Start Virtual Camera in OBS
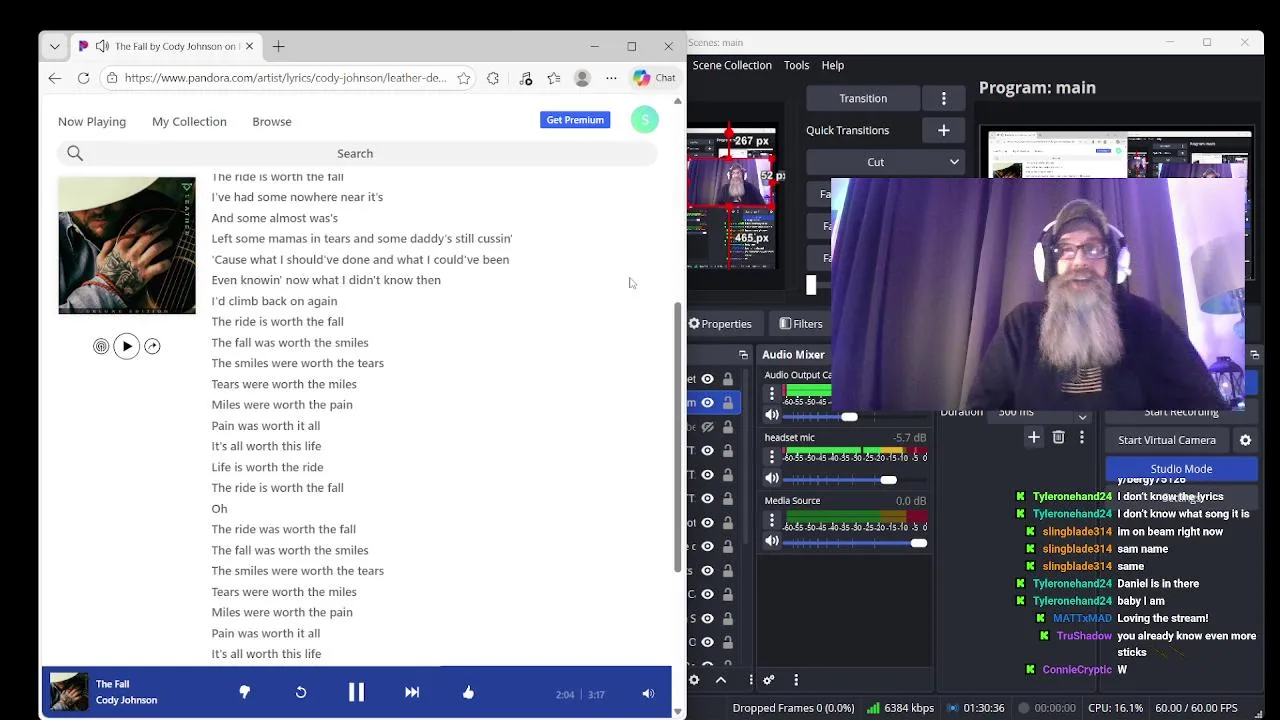This screenshot has width=1280, height=720. point(1167,440)
